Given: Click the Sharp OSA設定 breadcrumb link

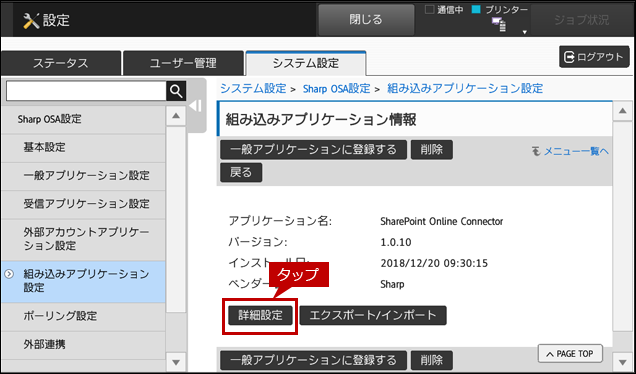Looking at the screenshot, I should (x=336, y=88).
